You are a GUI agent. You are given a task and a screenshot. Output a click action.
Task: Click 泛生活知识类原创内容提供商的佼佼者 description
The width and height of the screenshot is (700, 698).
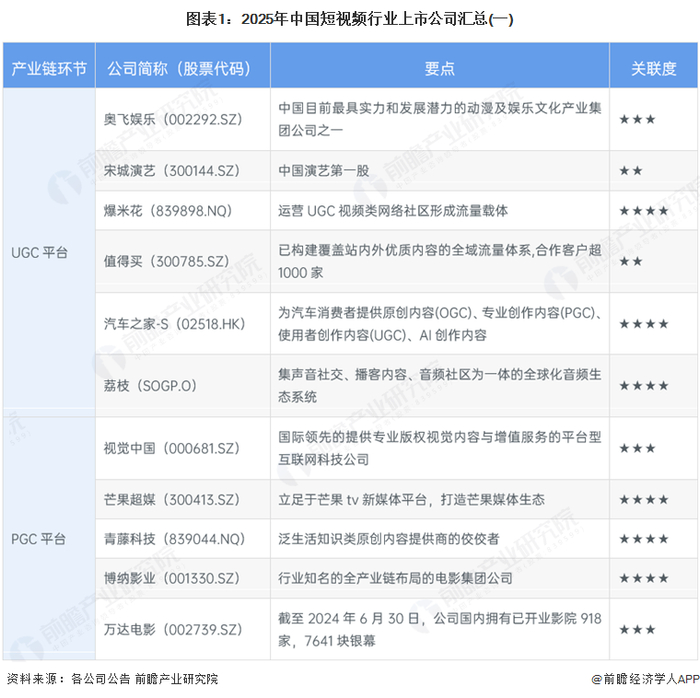tap(388, 539)
